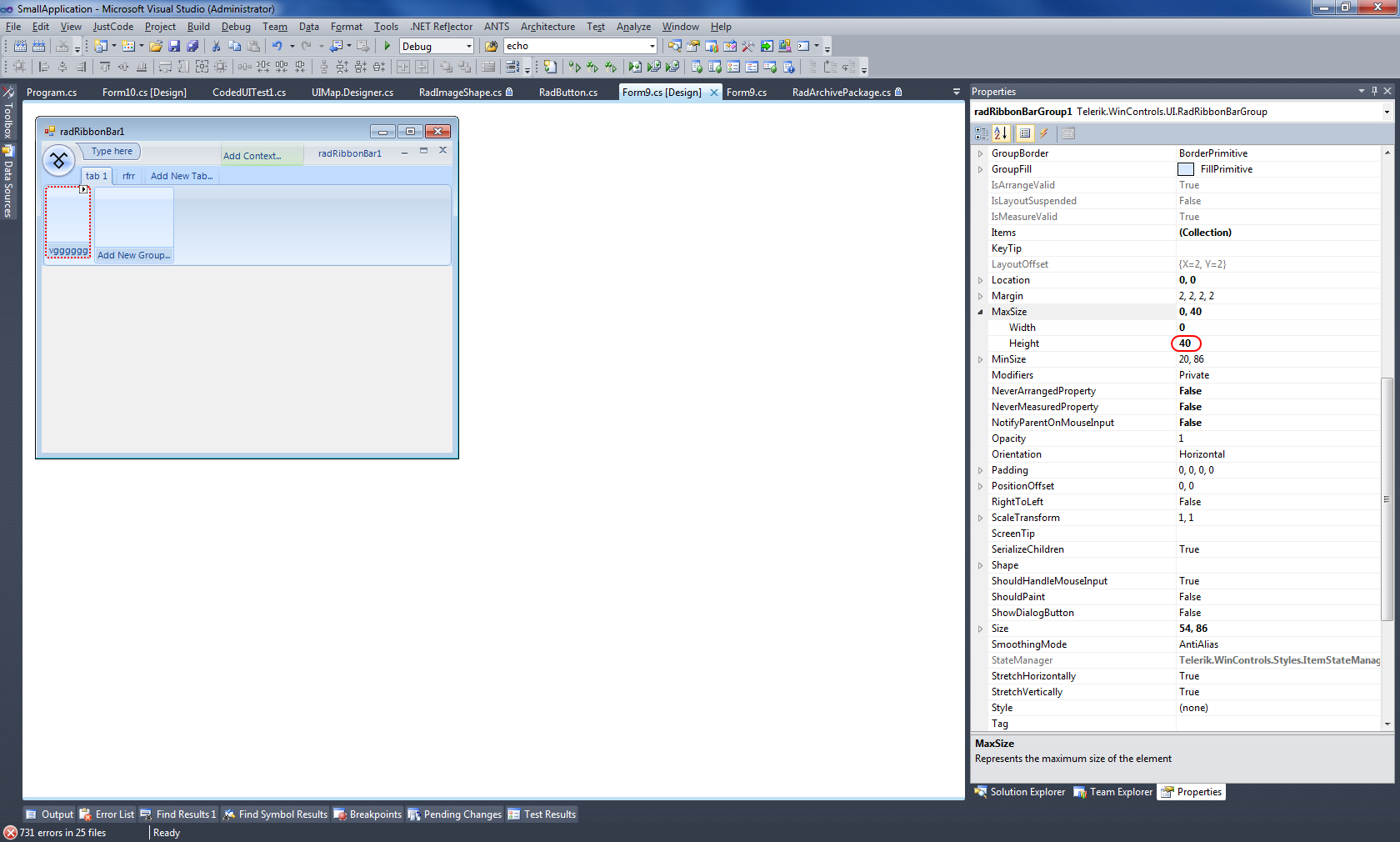Click the Save icon in the toolbar
The width and height of the screenshot is (1400, 842).
pos(174,47)
